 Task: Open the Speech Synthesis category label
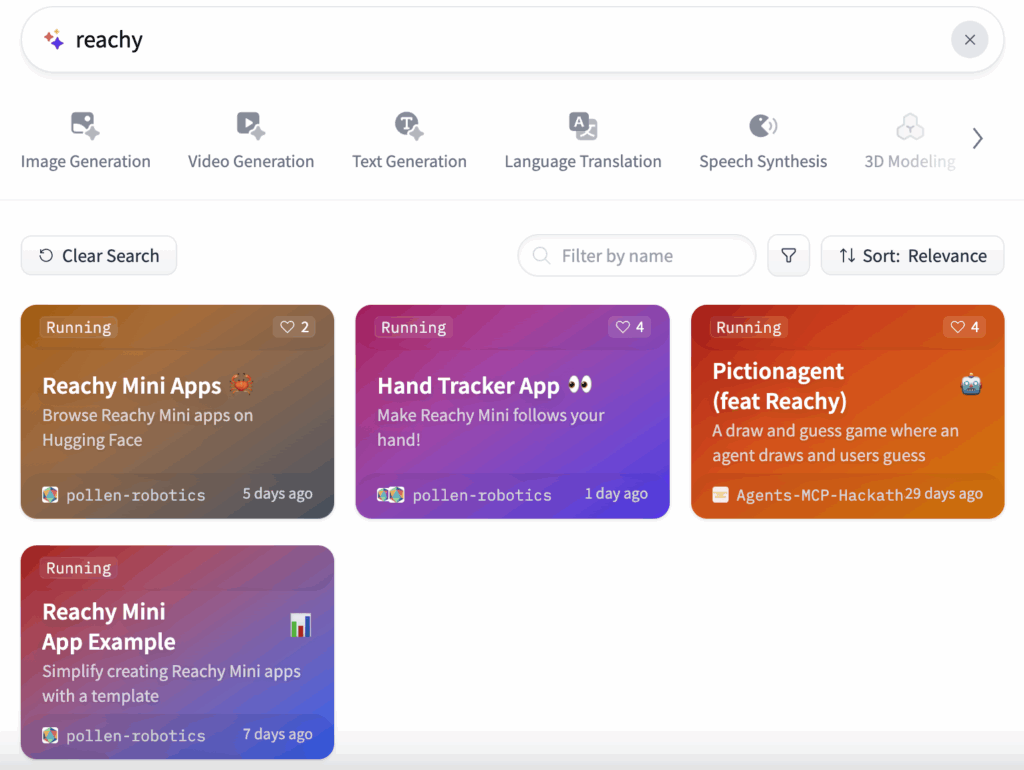click(763, 161)
